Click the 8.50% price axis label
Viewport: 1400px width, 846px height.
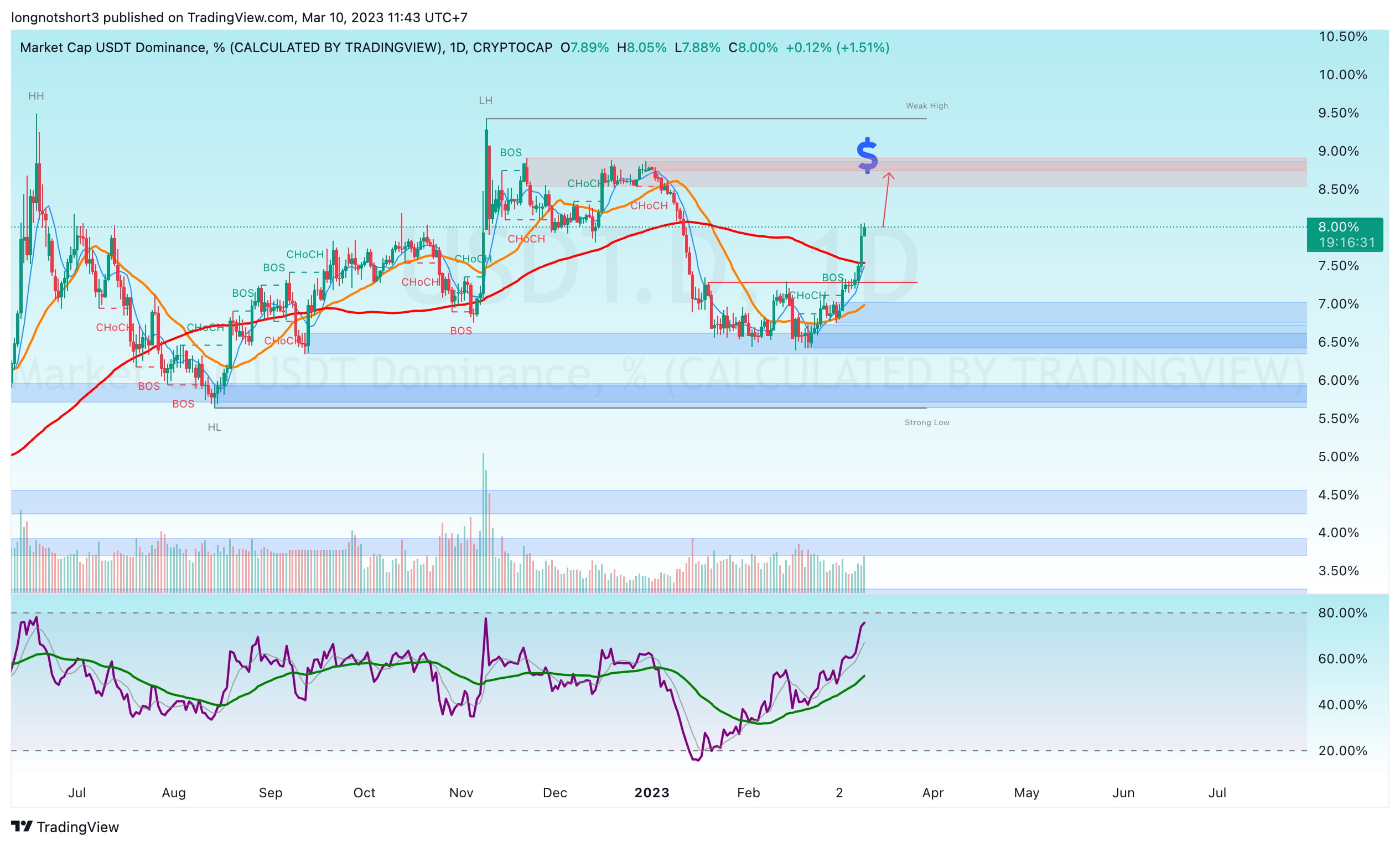pos(1339,189)
